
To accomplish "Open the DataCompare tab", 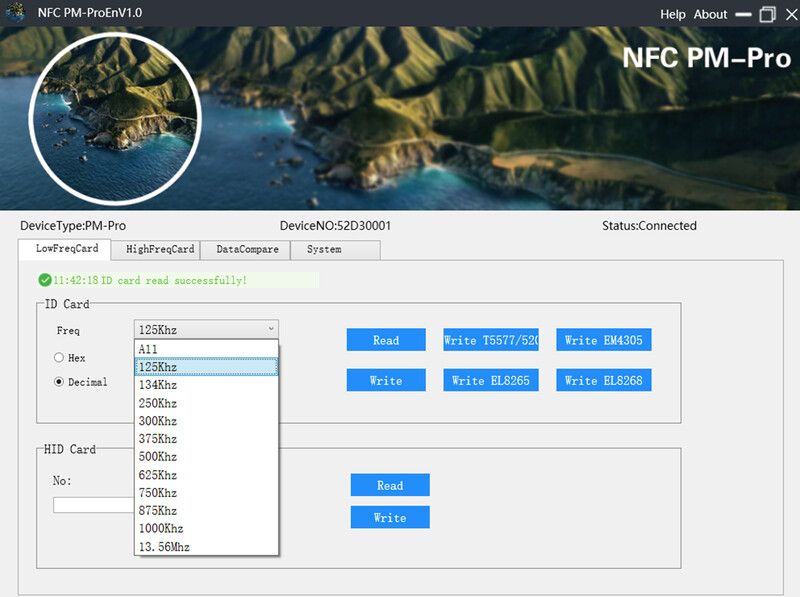I will click(x=247, y=249).
